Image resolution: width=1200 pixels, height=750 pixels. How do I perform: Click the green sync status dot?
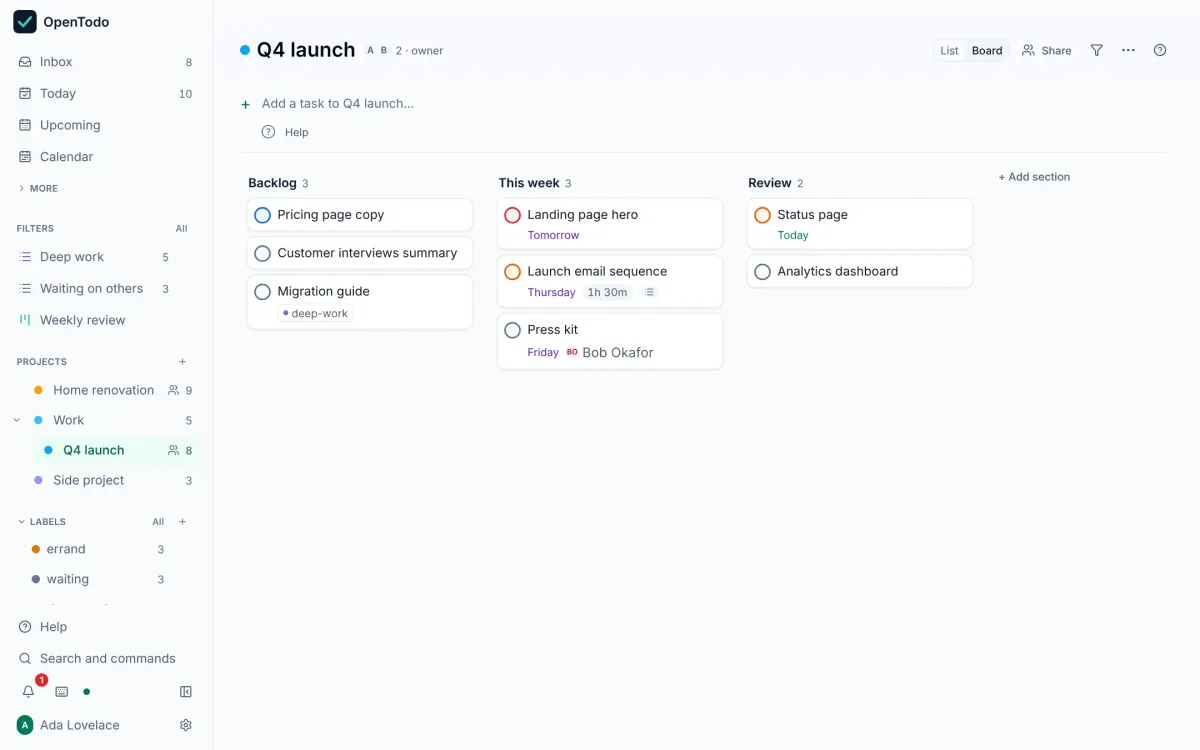click(x=87, y=692)
